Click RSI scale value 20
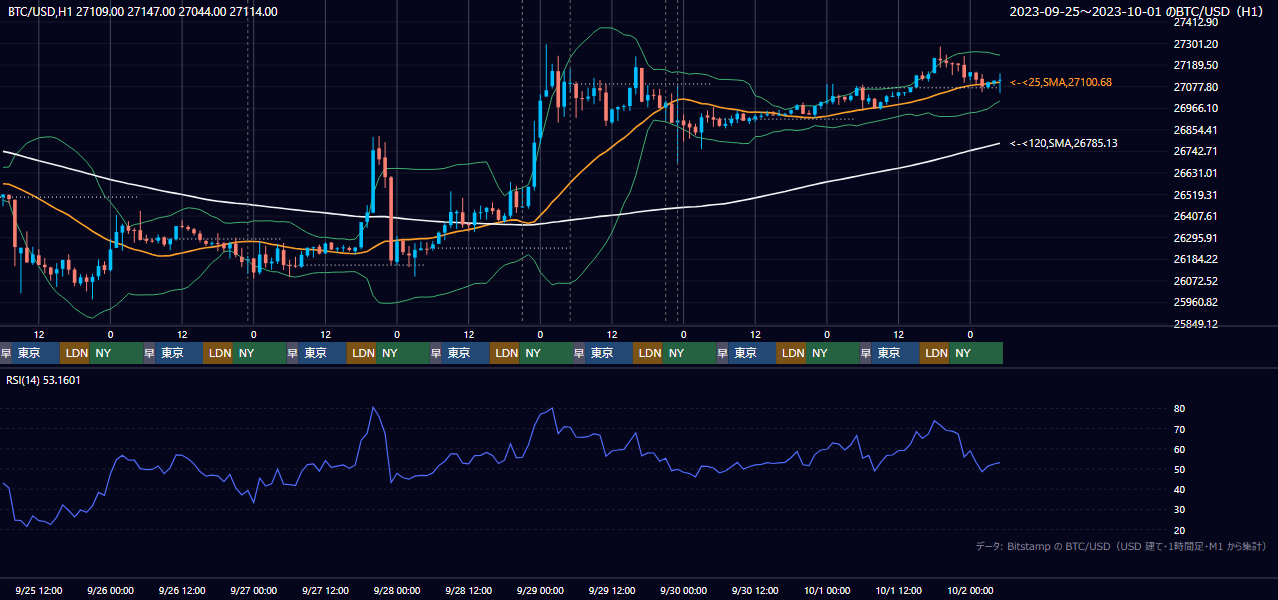 click(x=1180, y=530)
